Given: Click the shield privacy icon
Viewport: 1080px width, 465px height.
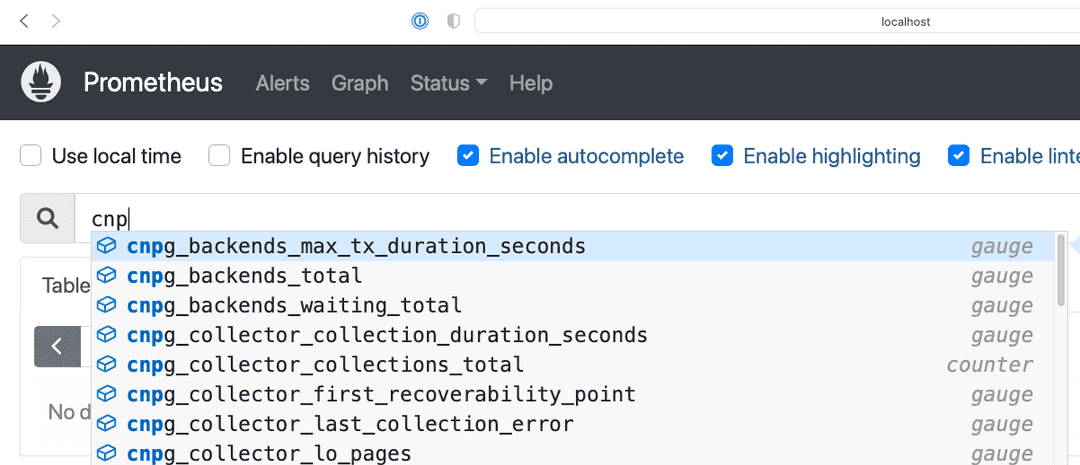Looking at the screenshot, I should pyautogui.click(x=453, y=21).
